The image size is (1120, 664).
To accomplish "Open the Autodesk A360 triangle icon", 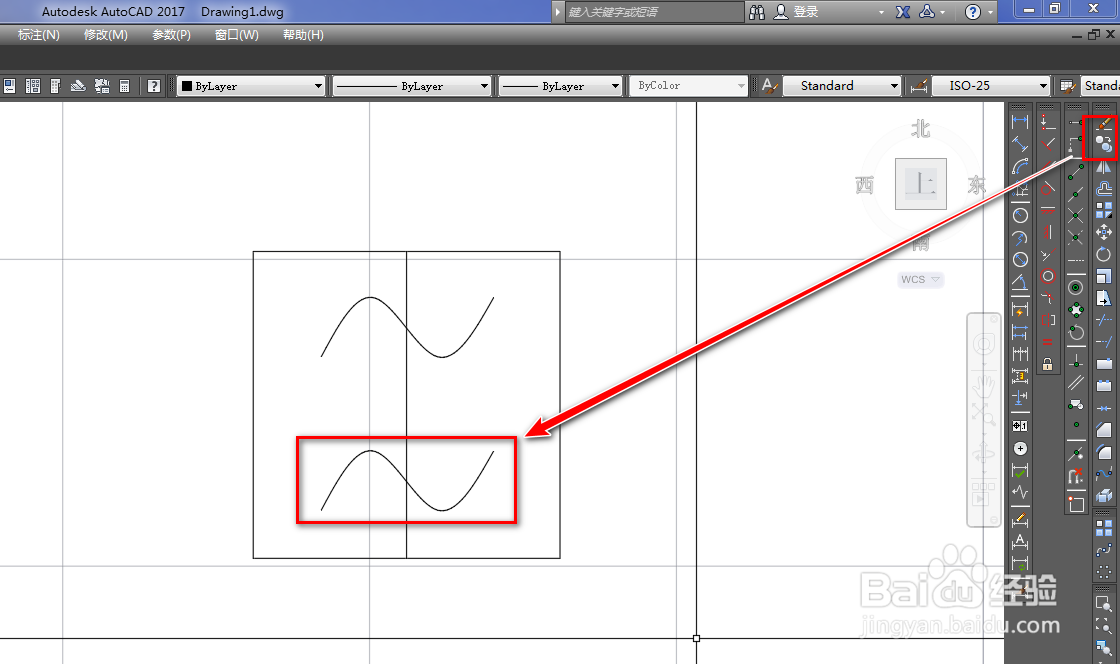I will 926,11.
